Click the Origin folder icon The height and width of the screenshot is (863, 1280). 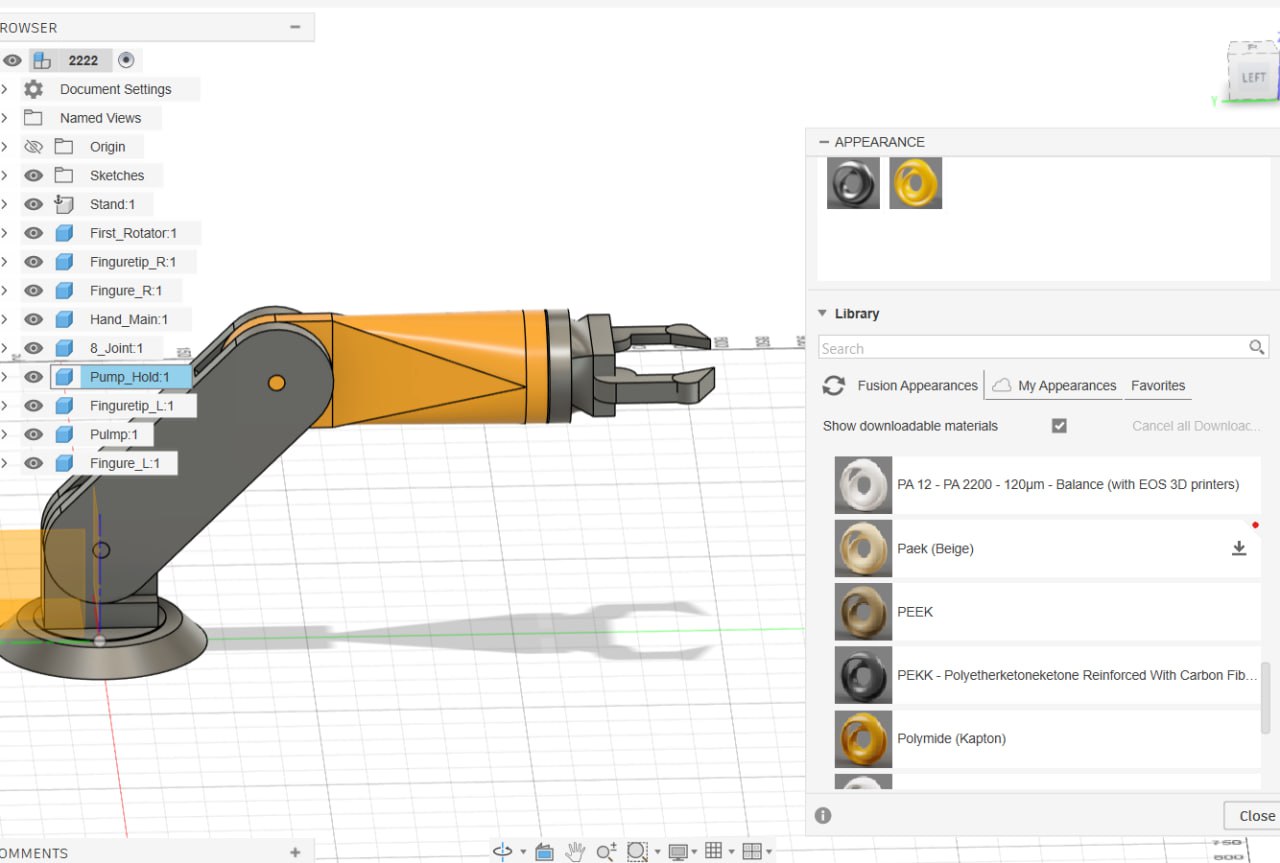(x=64, y=146)
